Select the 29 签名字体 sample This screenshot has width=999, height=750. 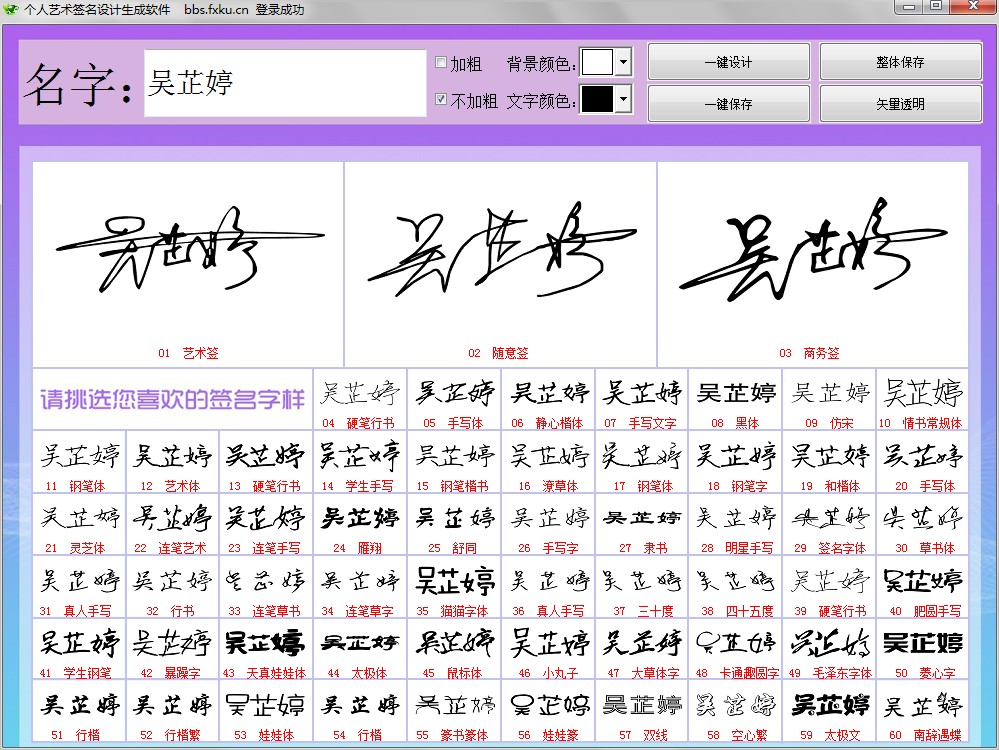click(x=830, y=524)
